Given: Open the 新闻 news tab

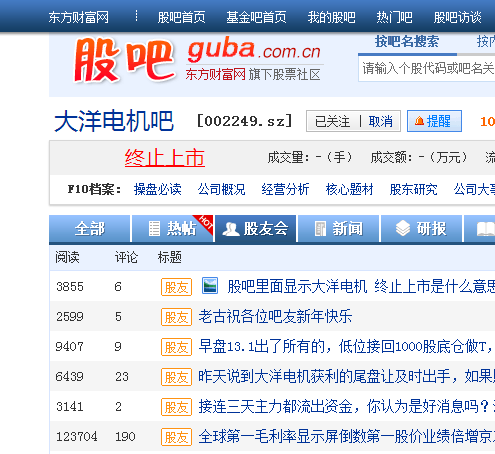Looking at the screenshot, I should click(338, 229).
